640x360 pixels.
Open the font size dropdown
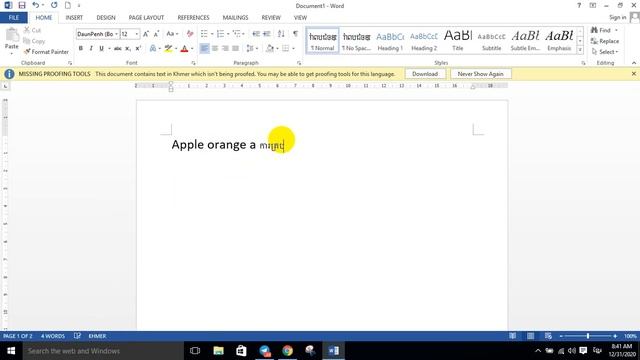[x=137, y=34]
